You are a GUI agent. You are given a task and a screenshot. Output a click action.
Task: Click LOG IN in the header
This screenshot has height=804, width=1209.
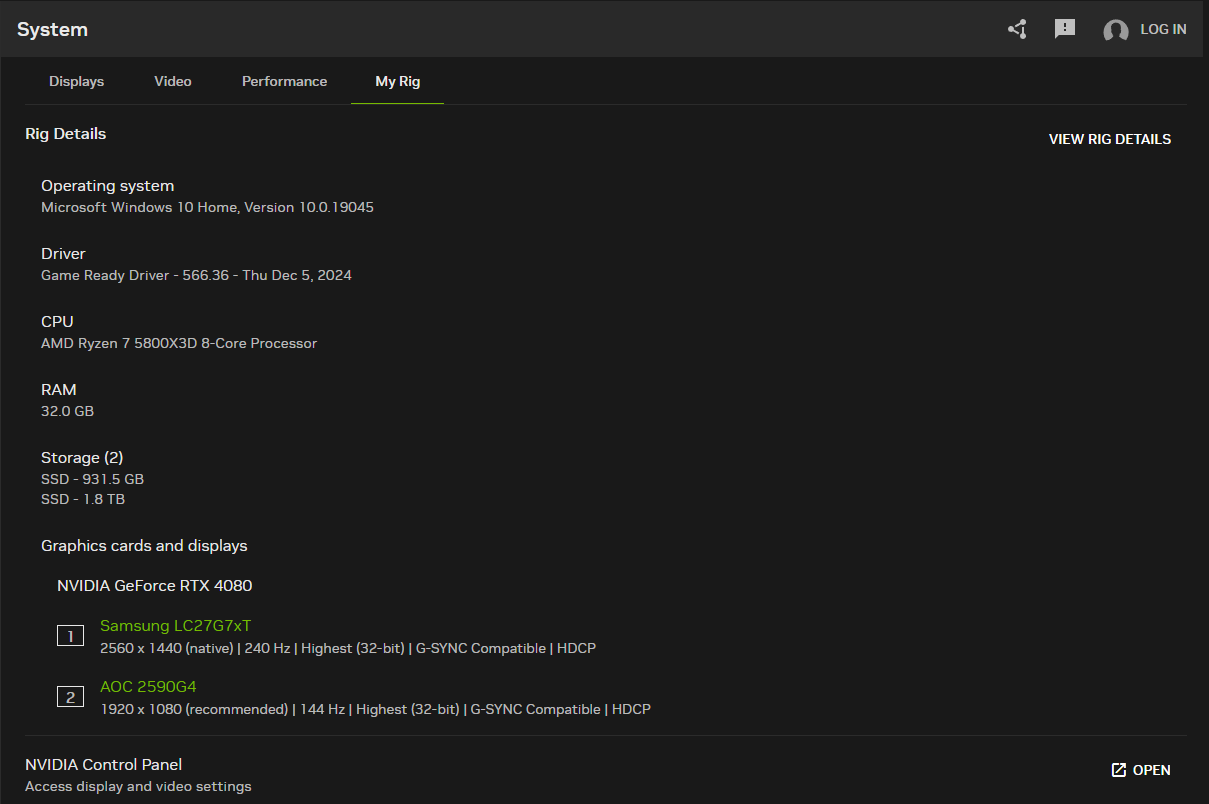pyautogui.click(x=1163, y=29)
